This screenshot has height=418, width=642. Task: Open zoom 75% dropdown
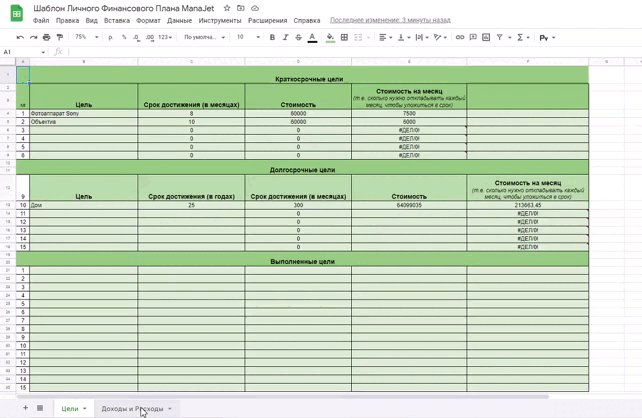click(x=86, y=37)
